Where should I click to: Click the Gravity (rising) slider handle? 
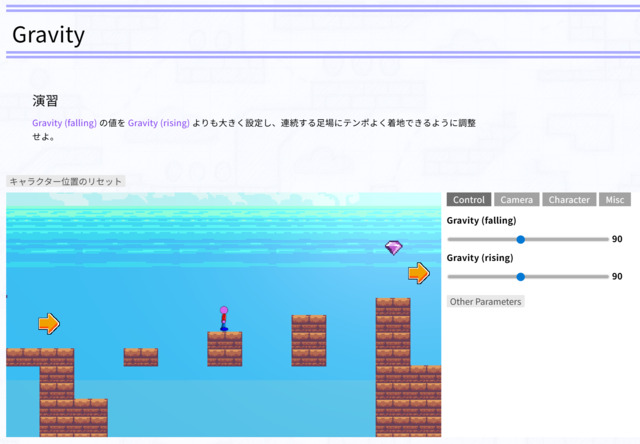pyautogui.click(x=520, y=277)
